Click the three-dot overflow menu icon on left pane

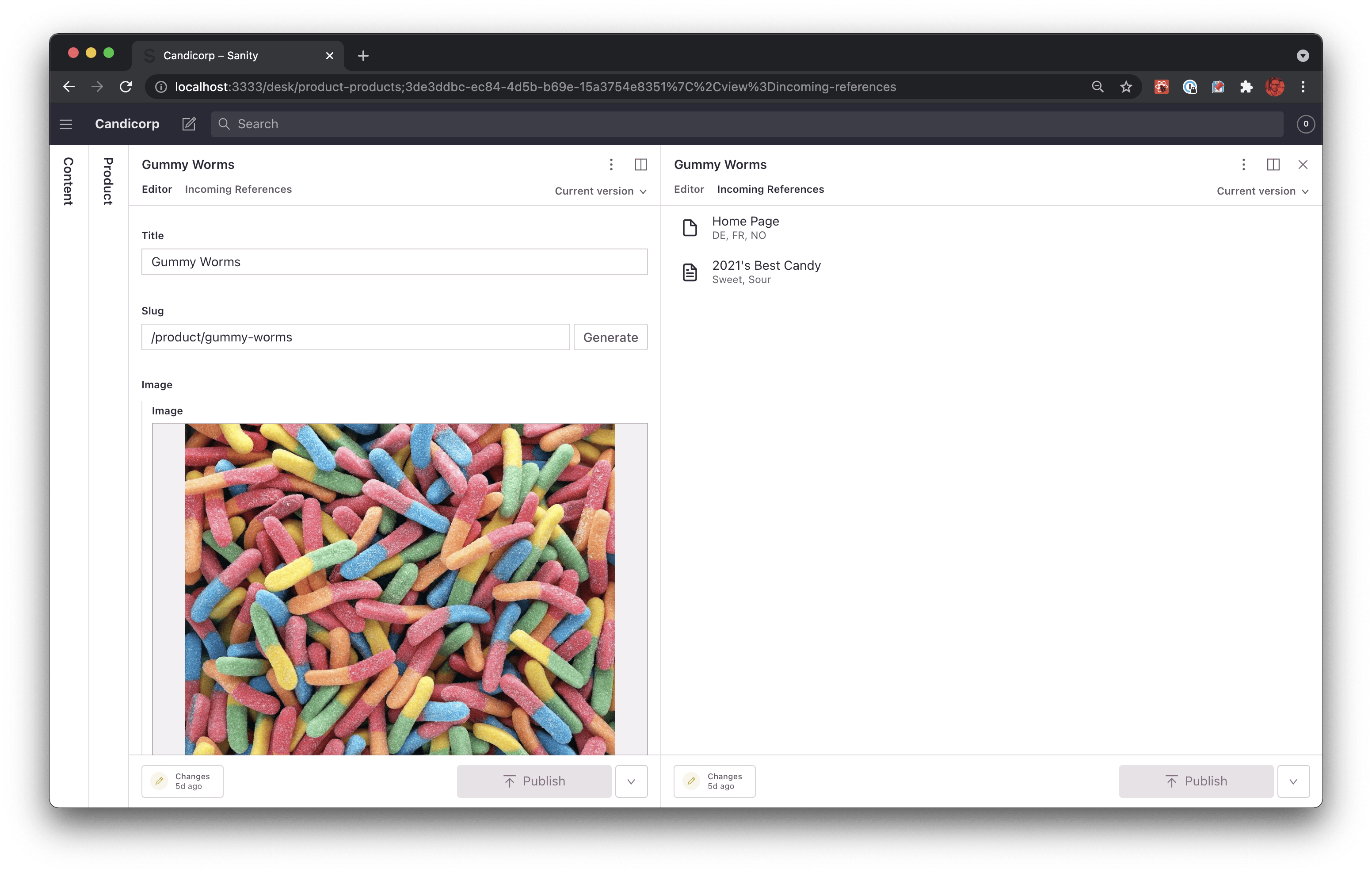click(x=610, y=163)
